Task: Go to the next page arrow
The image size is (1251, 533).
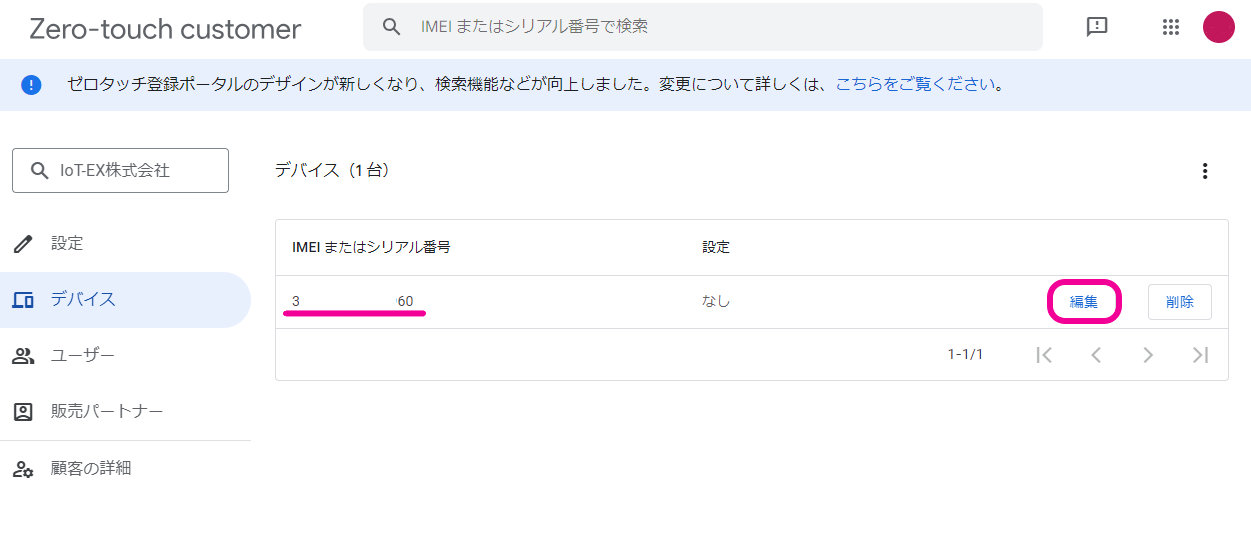Action: [x=1148, y=354]
